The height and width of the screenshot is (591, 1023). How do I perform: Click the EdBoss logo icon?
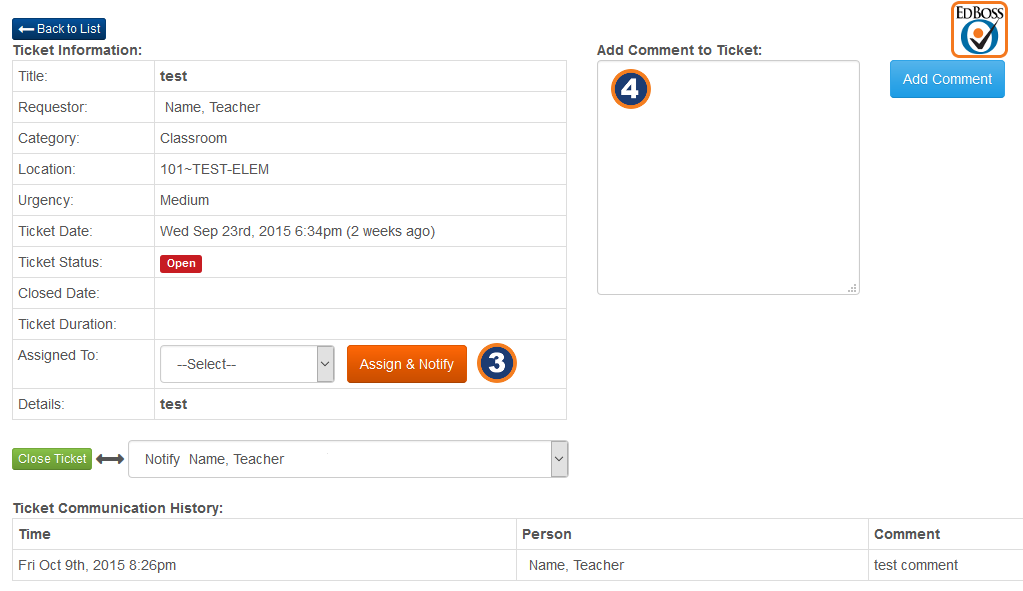[979, 30]
